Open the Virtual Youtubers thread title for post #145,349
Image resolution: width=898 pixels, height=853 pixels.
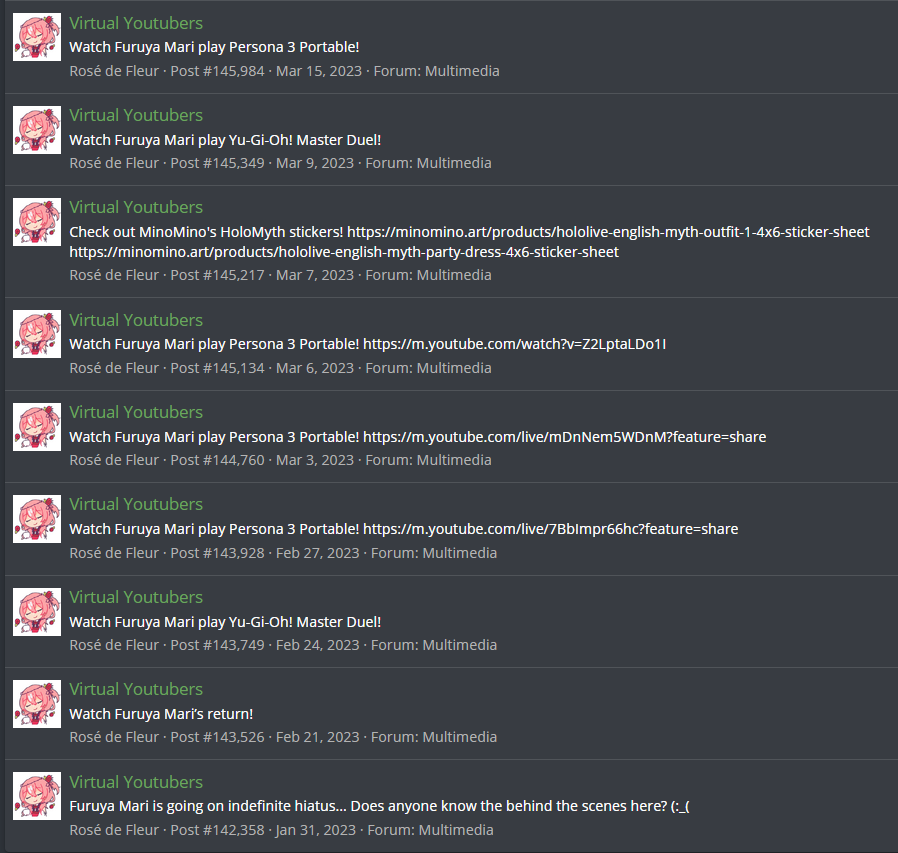pos(136,115)
